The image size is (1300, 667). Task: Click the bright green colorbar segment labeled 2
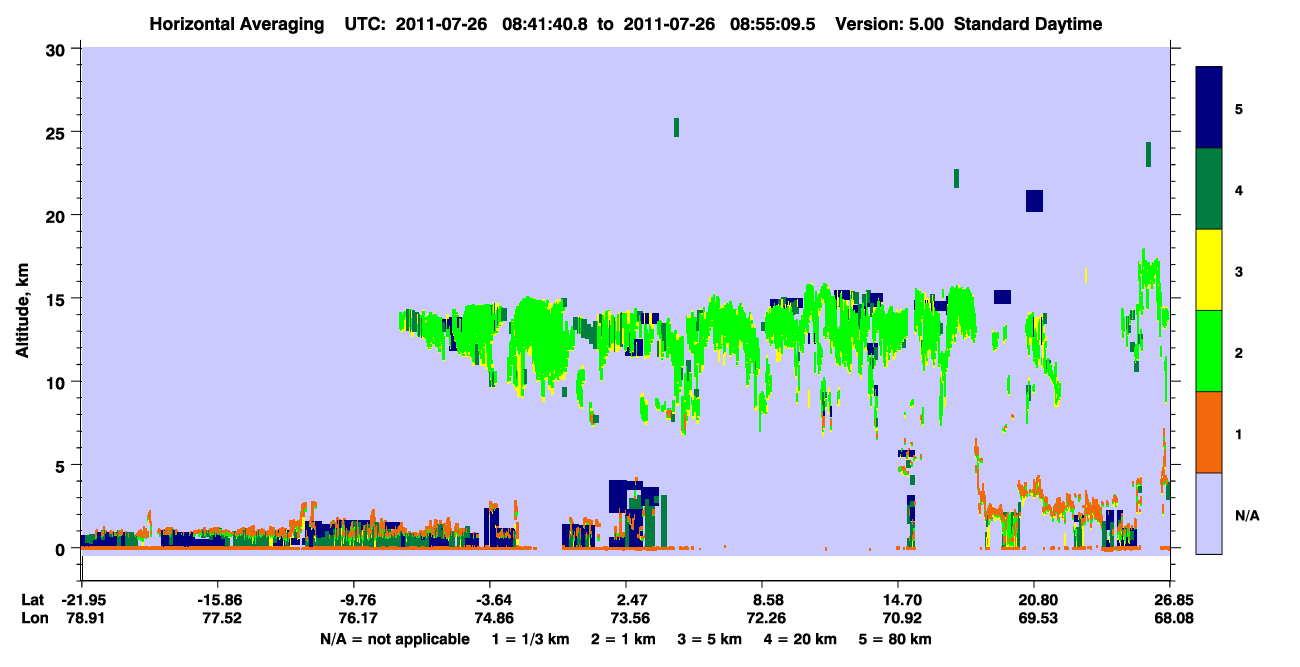(1209, 351)
